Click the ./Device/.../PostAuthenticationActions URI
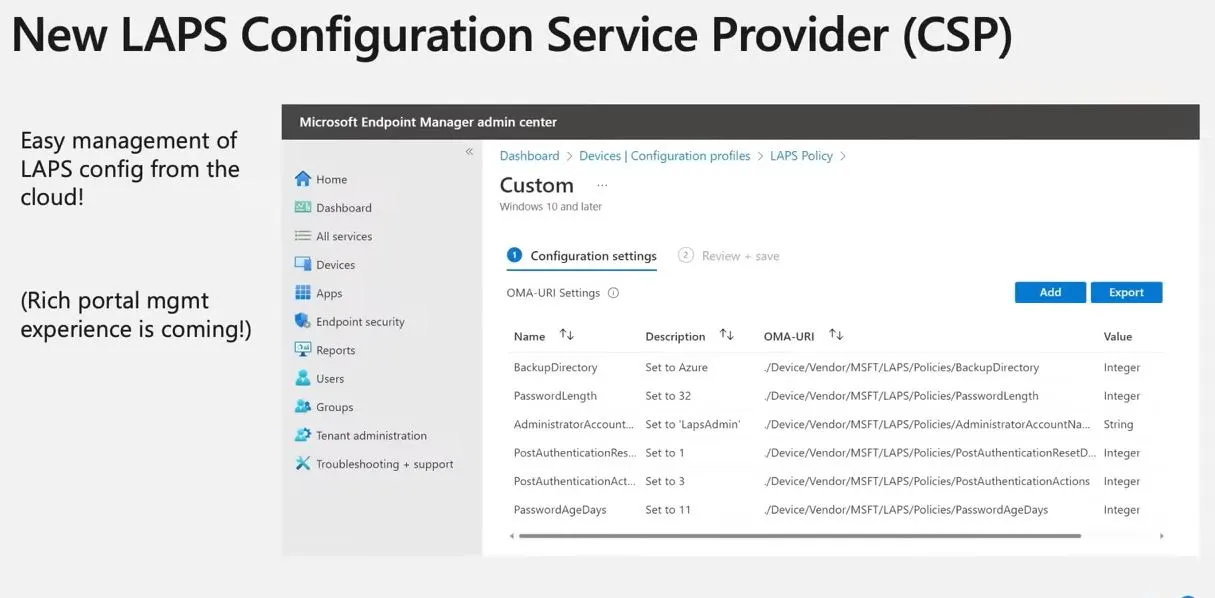Screen dimensions: 1215x598 click(926, 482)
